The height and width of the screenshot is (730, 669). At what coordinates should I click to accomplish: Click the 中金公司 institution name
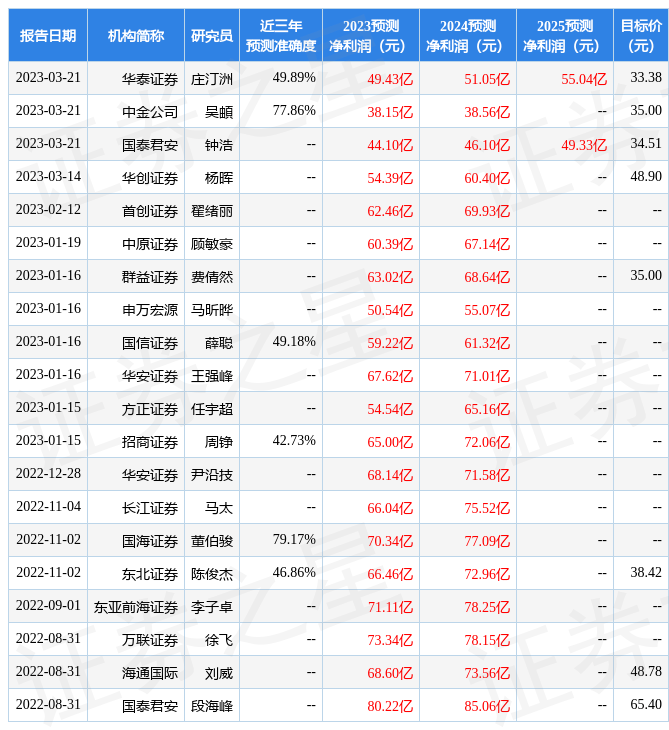[x=150, y=112]
